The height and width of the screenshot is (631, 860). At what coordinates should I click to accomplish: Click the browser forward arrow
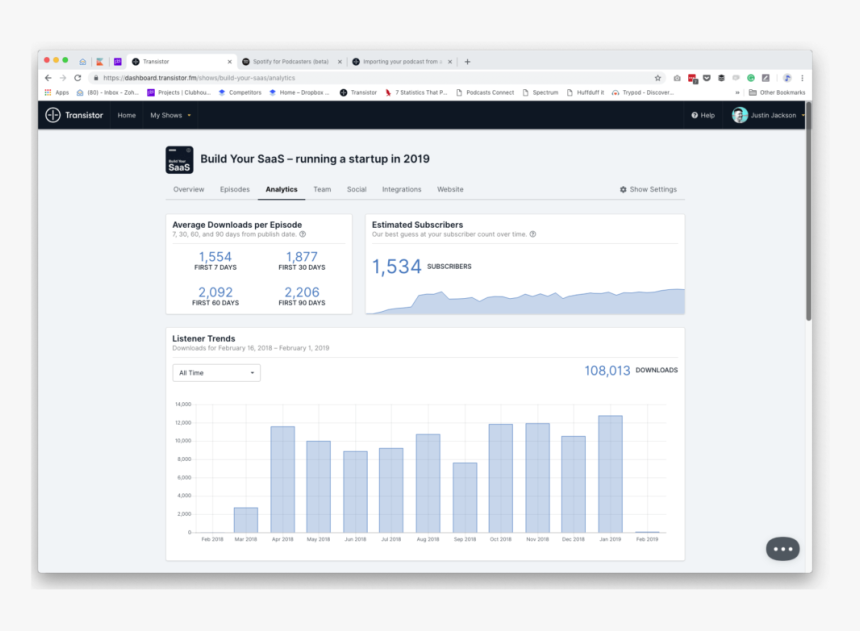pos(63,78)
